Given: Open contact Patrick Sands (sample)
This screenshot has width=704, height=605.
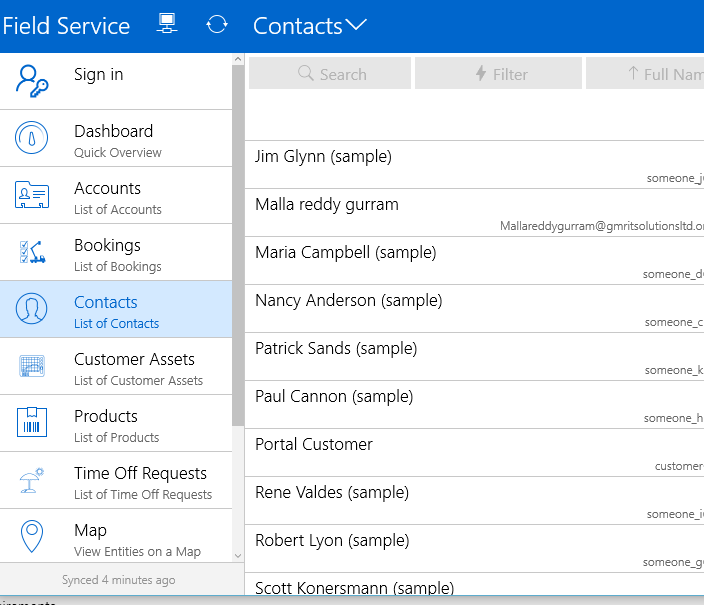Looking at the screenshot, I should [x=475, y=357].
